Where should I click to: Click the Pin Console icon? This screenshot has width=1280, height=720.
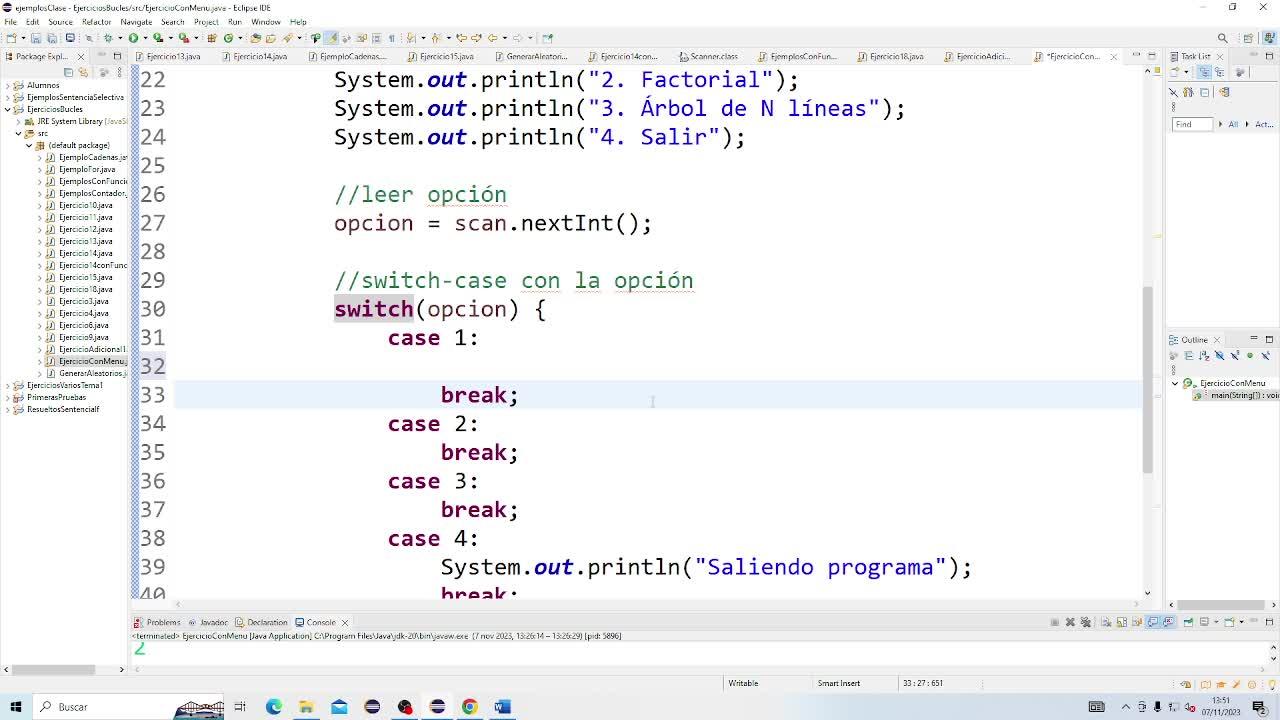(1188, 622)
